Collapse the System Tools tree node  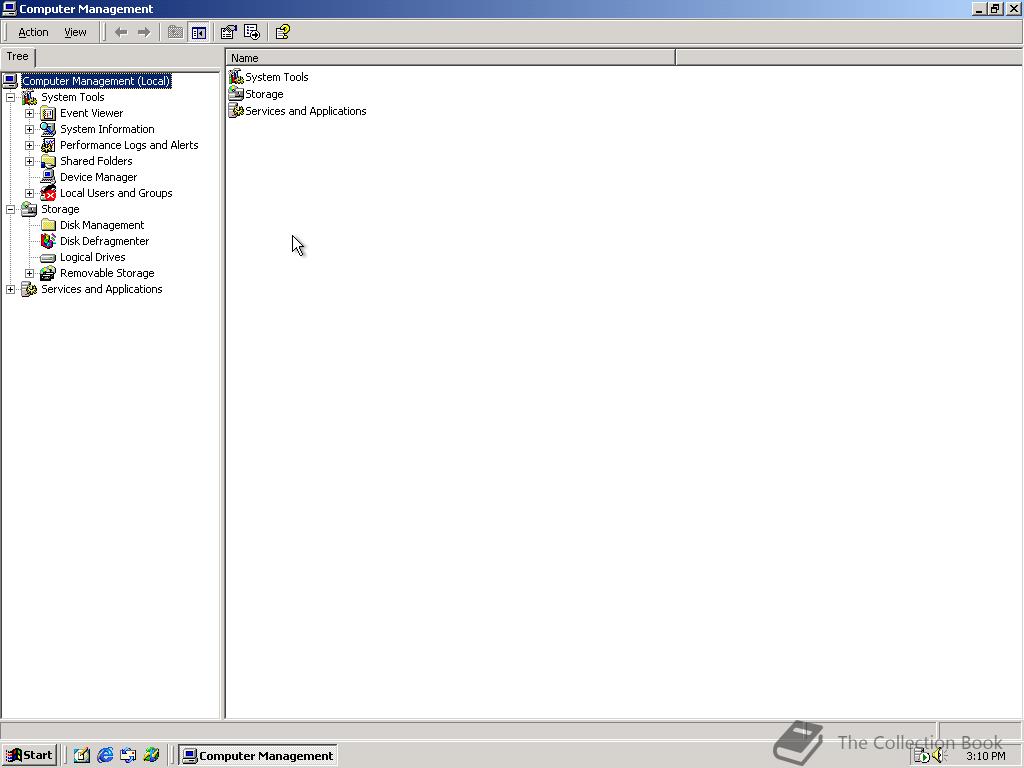10,97
